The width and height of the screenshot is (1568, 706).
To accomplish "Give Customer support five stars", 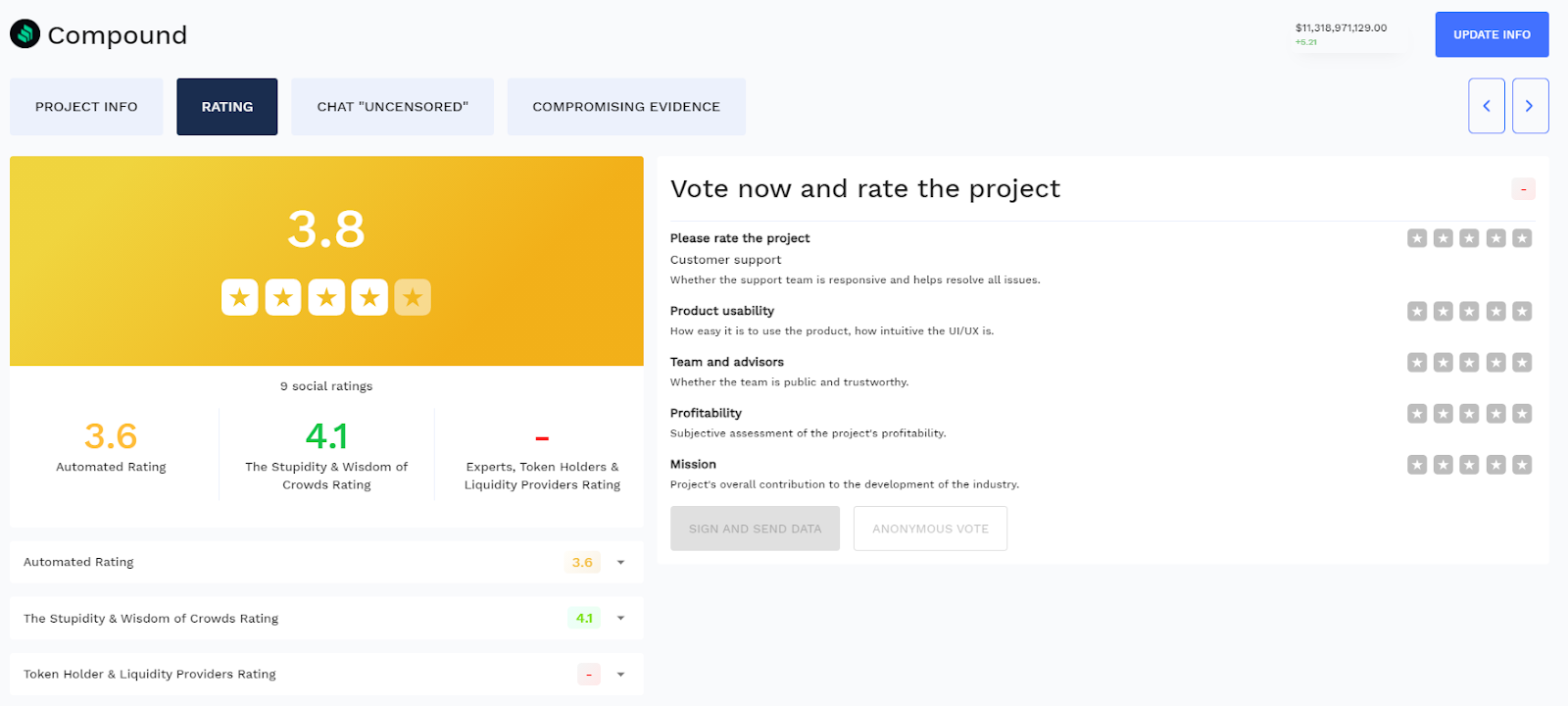I will click(1522, 238).
